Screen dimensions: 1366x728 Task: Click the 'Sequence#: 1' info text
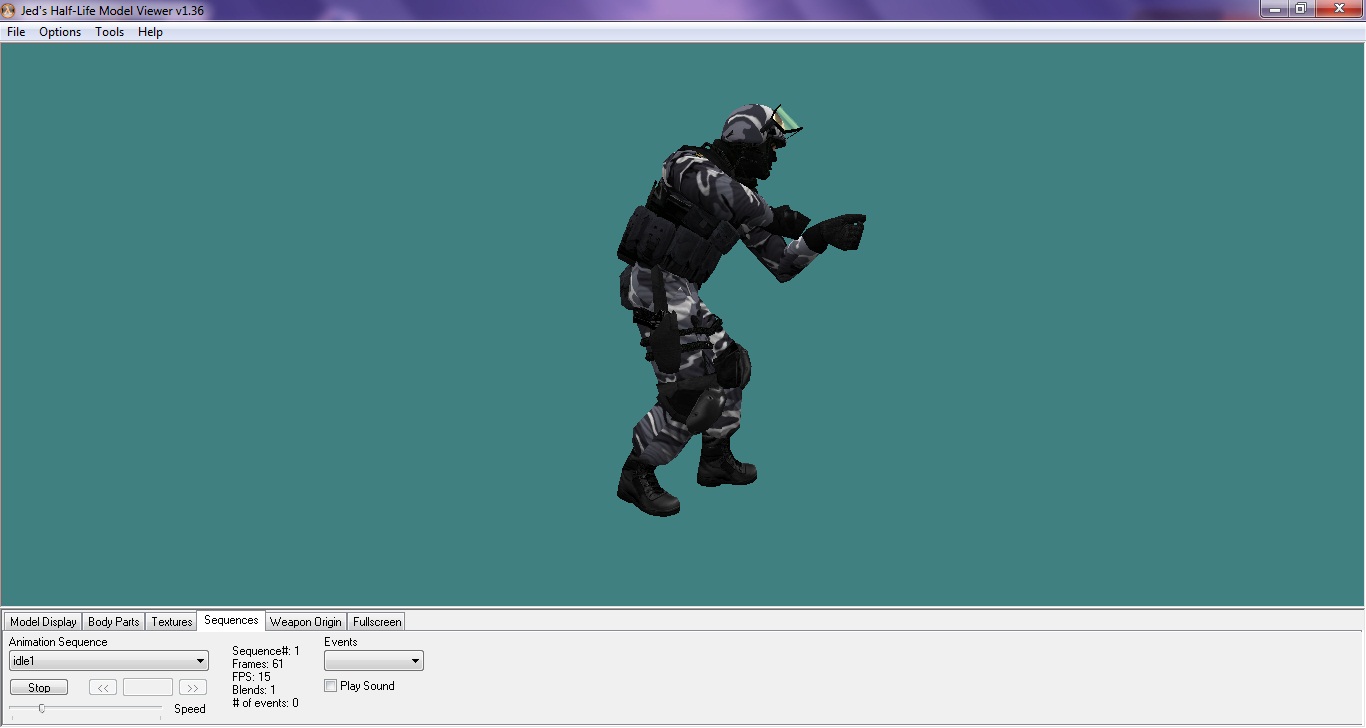266,651
